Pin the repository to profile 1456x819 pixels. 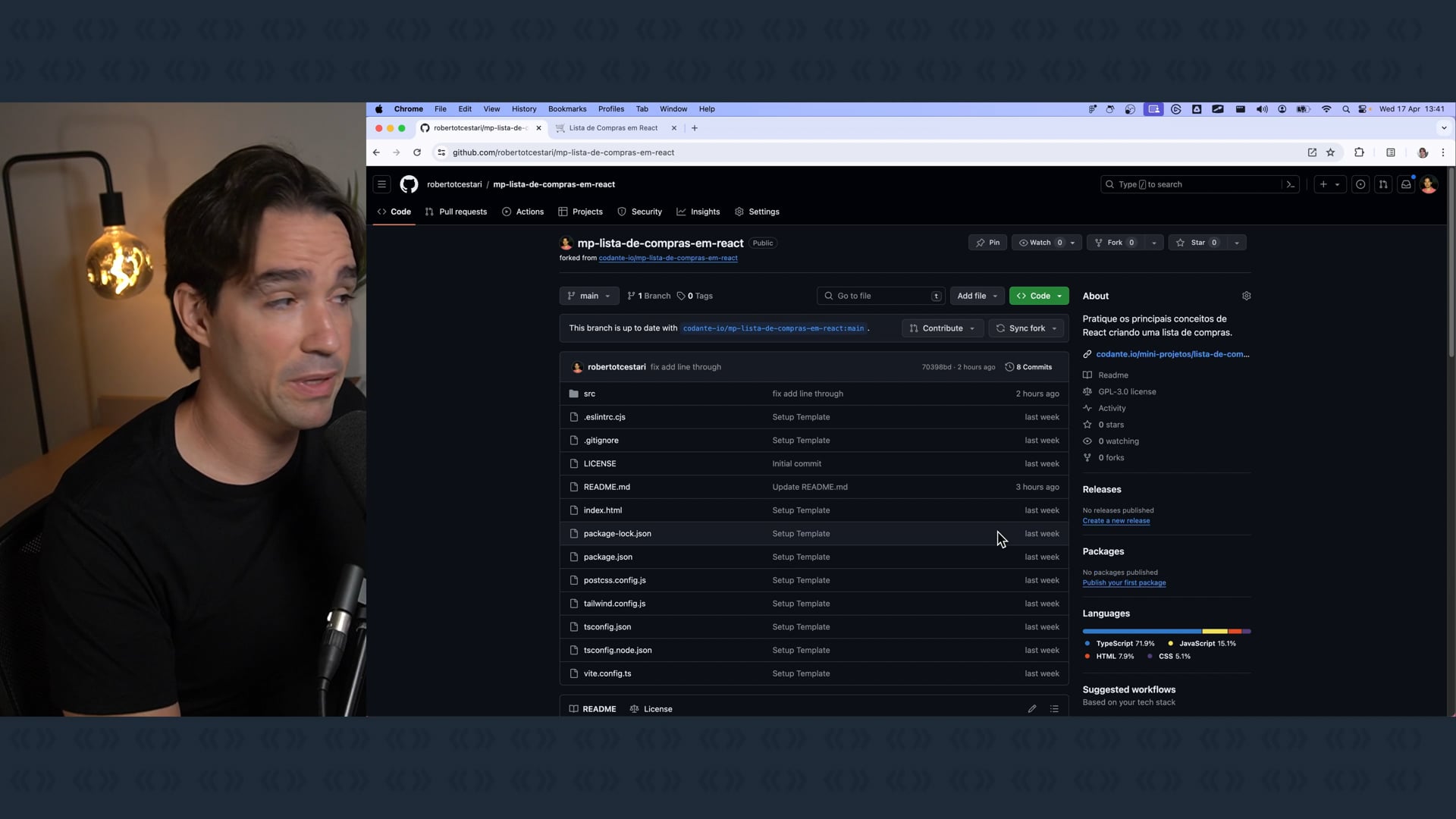[x=987, y=243]
